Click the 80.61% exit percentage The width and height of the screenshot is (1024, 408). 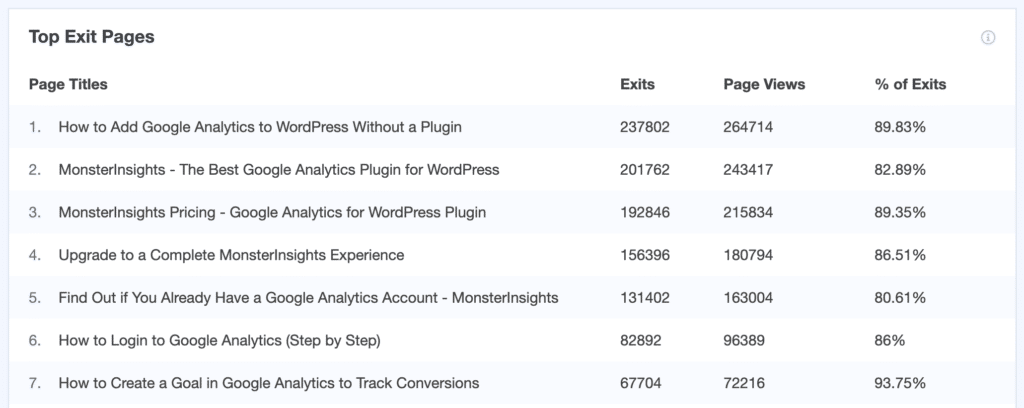point(900,298)
